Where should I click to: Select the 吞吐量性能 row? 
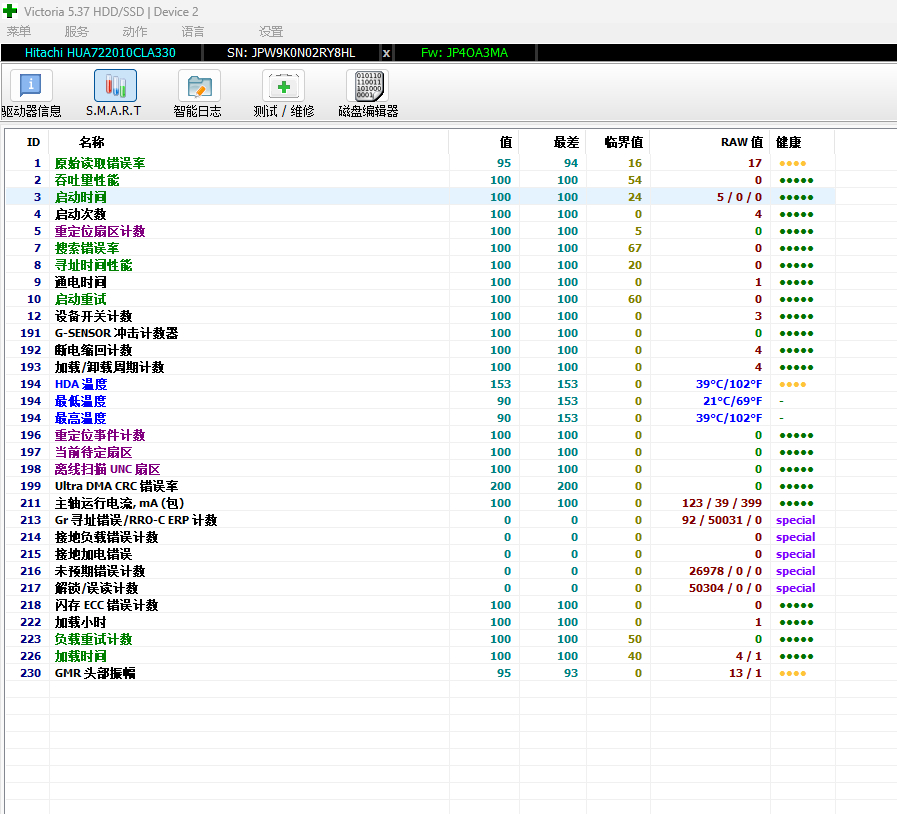pyautogui.click(x=420, y=180)
